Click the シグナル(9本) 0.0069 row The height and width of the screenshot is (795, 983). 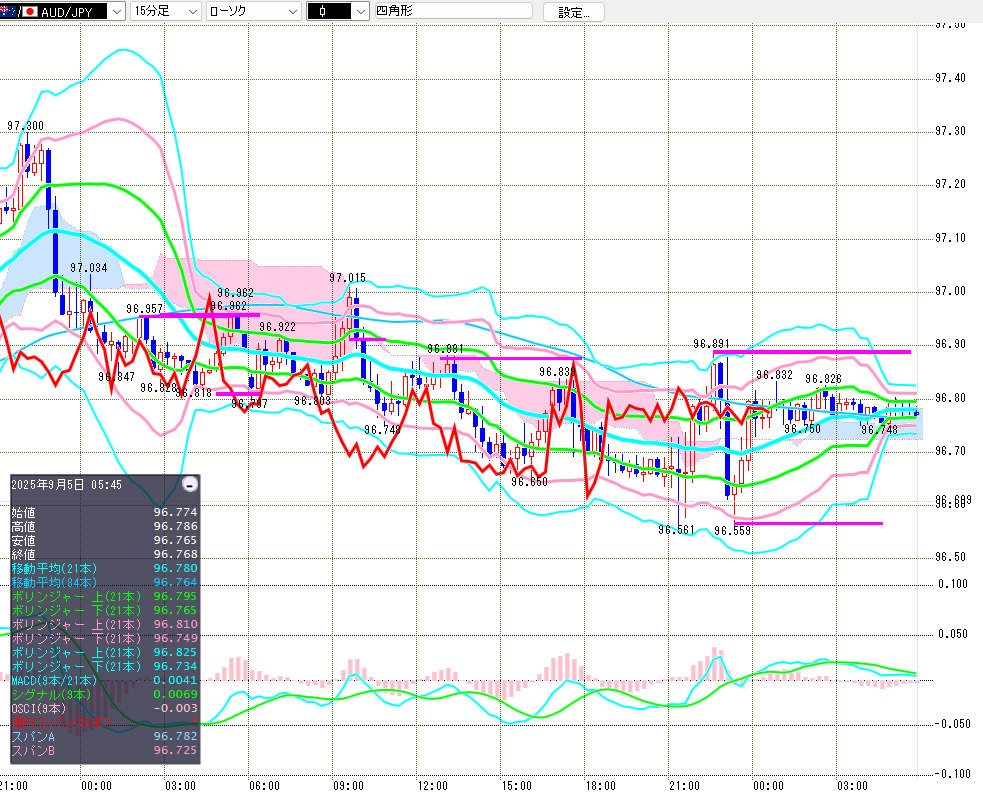tap(105, 694)
